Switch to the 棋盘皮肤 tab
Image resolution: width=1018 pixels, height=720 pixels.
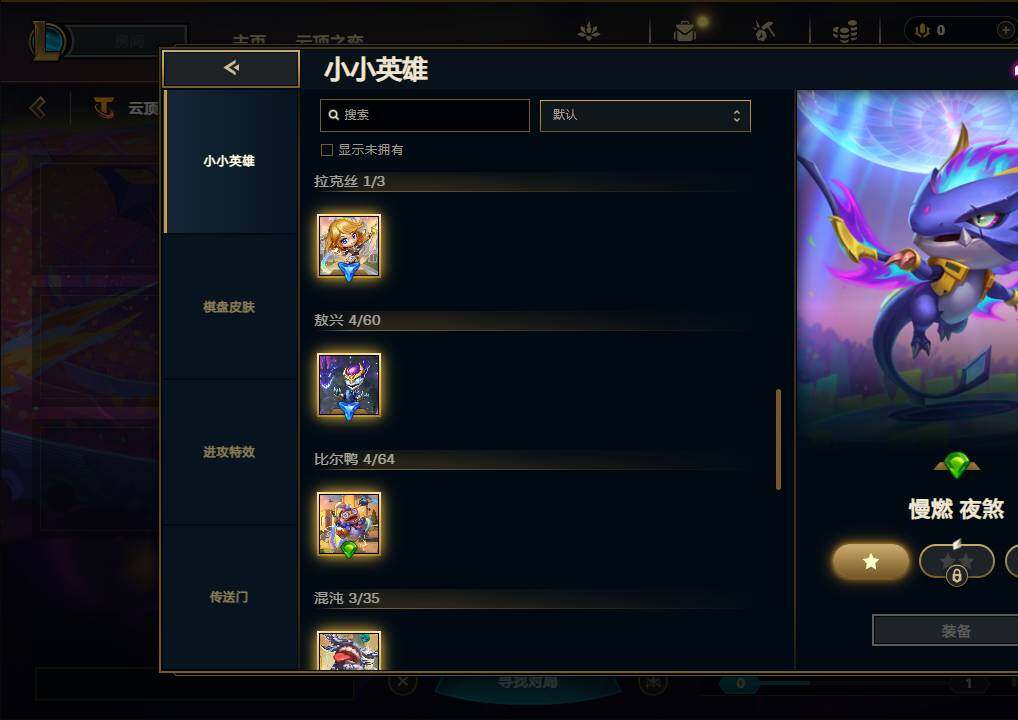pos(229,306)
